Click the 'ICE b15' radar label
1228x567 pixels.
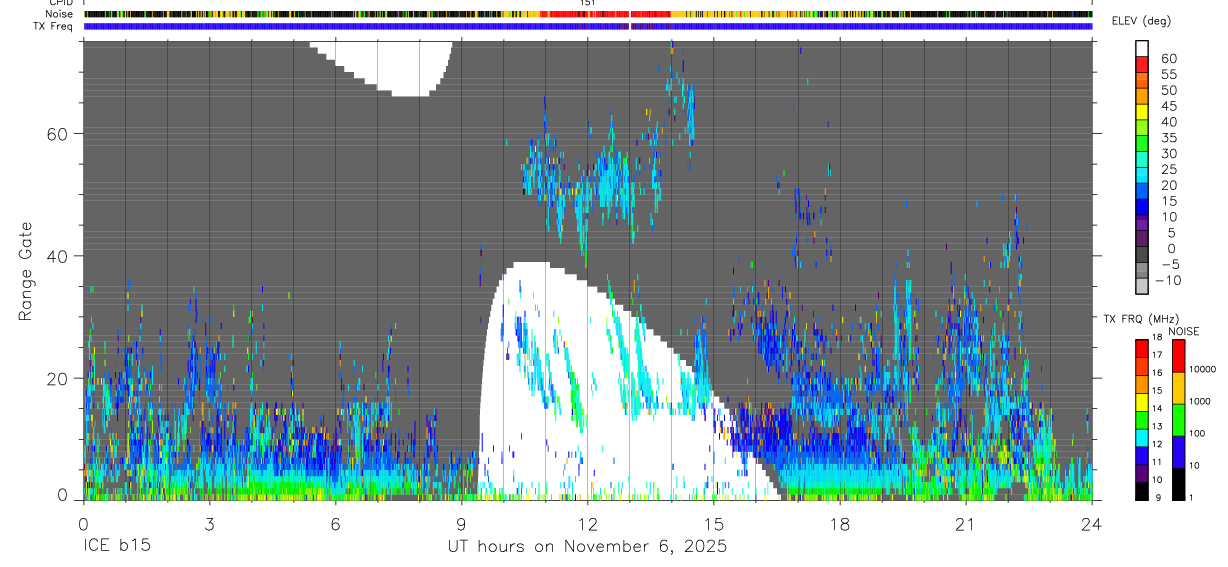(117, 547)
